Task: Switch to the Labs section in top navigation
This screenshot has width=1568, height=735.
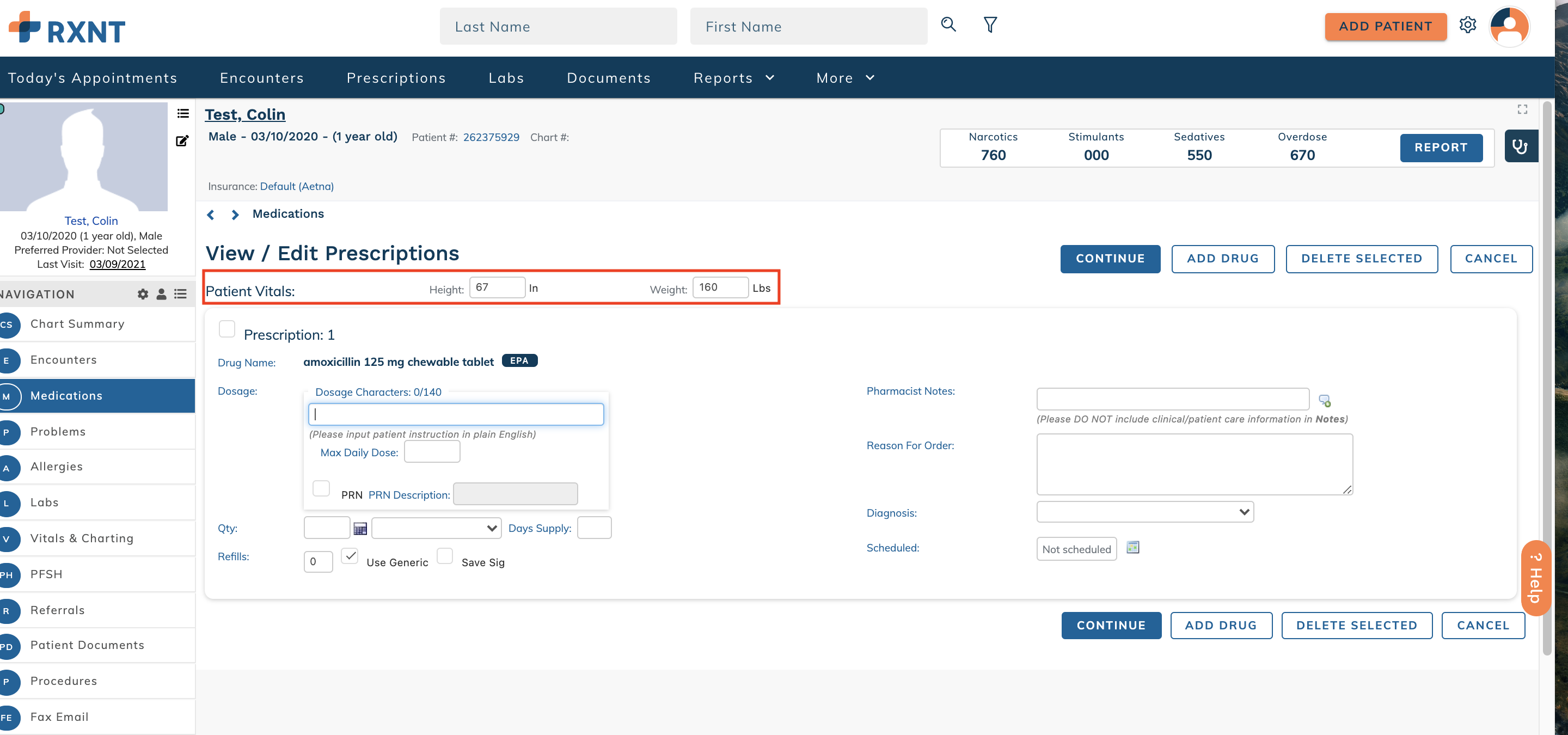Action: [x=506, y=77]
